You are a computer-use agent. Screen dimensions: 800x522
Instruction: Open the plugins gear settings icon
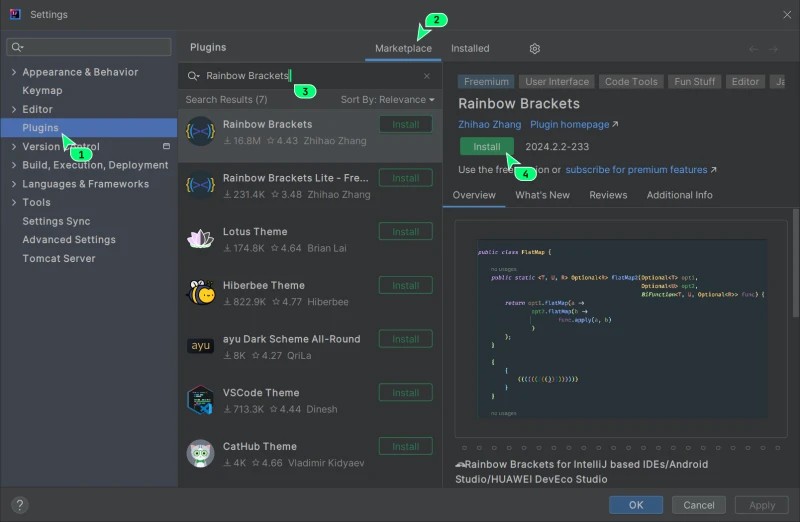pos(534,48)
